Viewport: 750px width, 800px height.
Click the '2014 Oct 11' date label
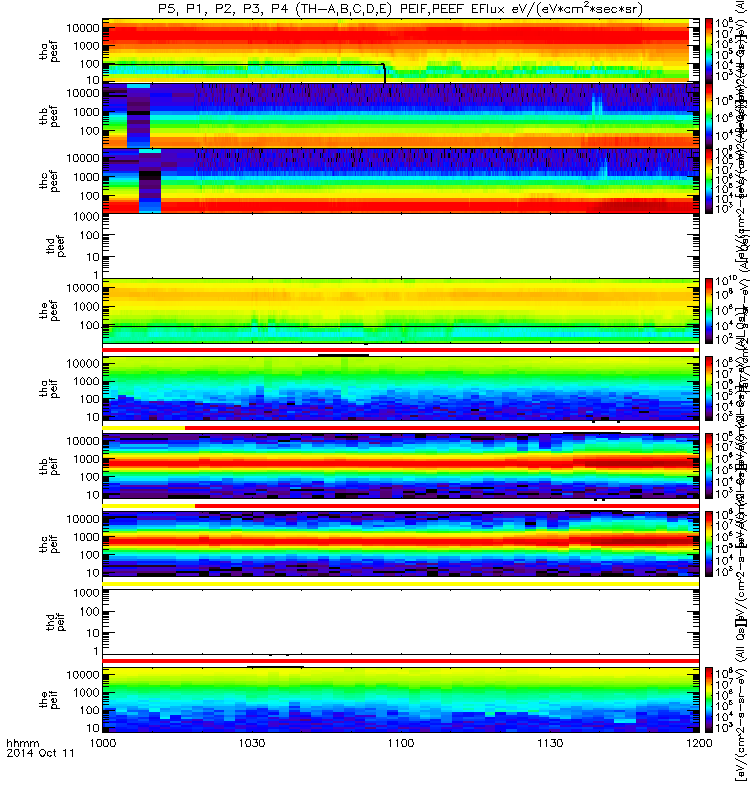click(40, 753)
